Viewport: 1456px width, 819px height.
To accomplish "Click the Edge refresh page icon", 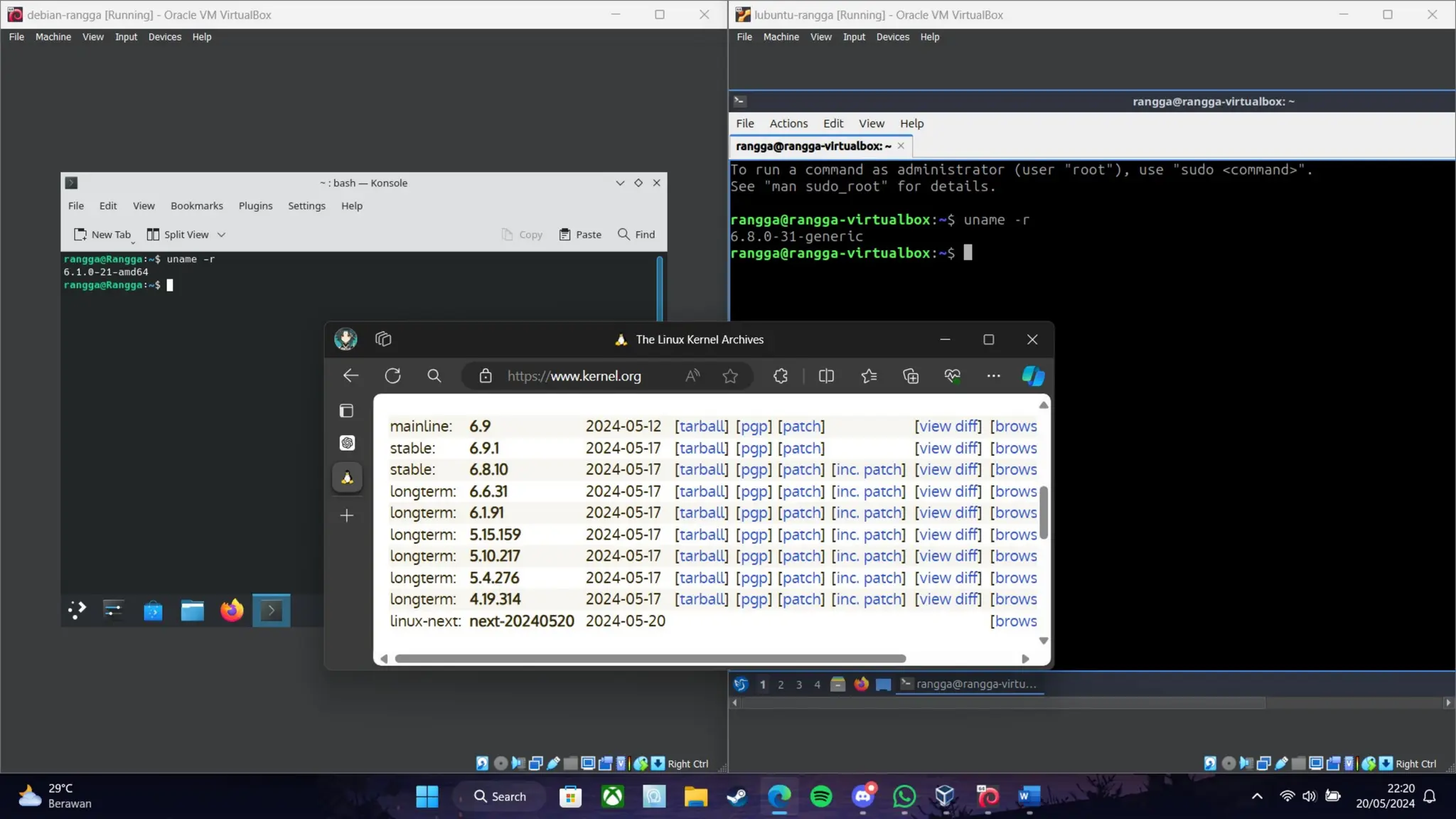I will tap(392, 375).
